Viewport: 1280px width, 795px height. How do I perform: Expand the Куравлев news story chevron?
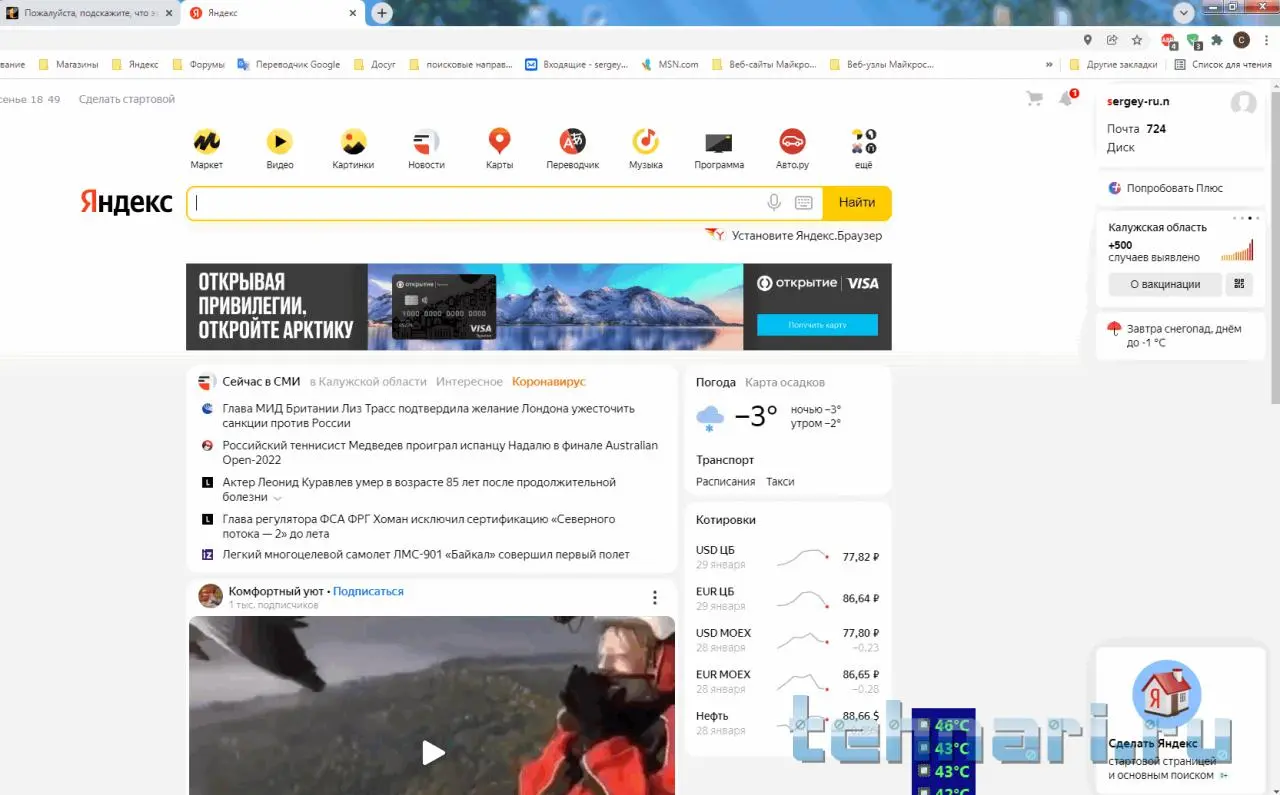pos(278,498)
